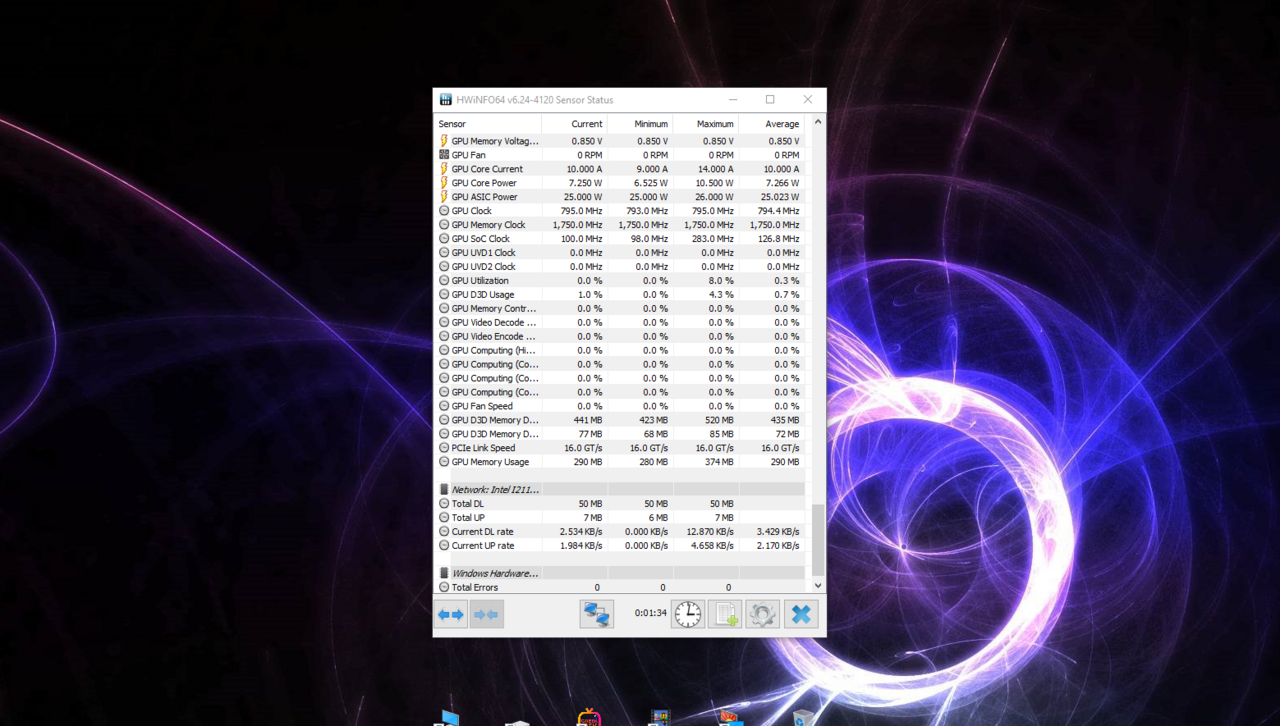Click the 1.984 KB/s current value
Screen dimensions: 1280x726
[581, 546]
